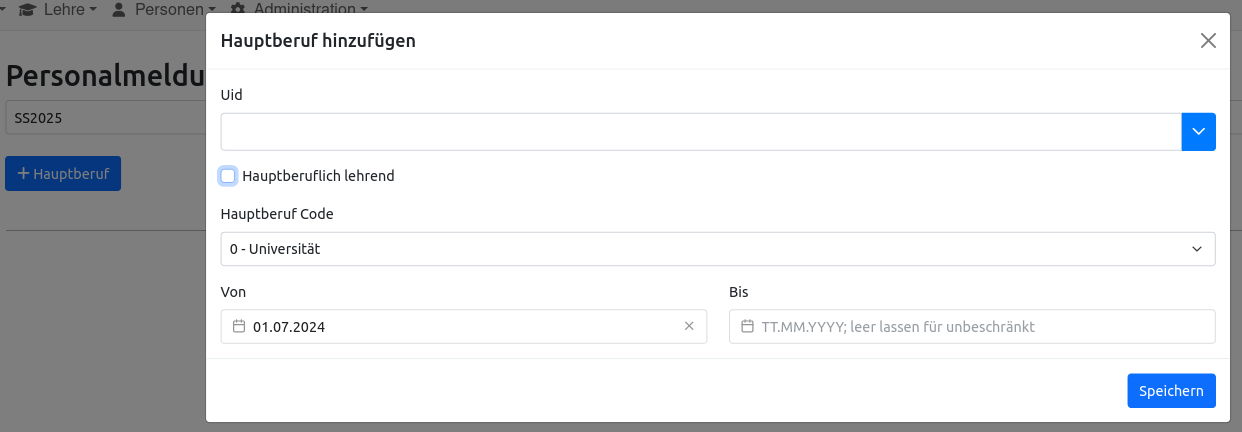Enable the Hauptberuflich lehrend checkbox
This screenshot has height=432, width=1242.
pyautogui.click(x=228, y=176)
